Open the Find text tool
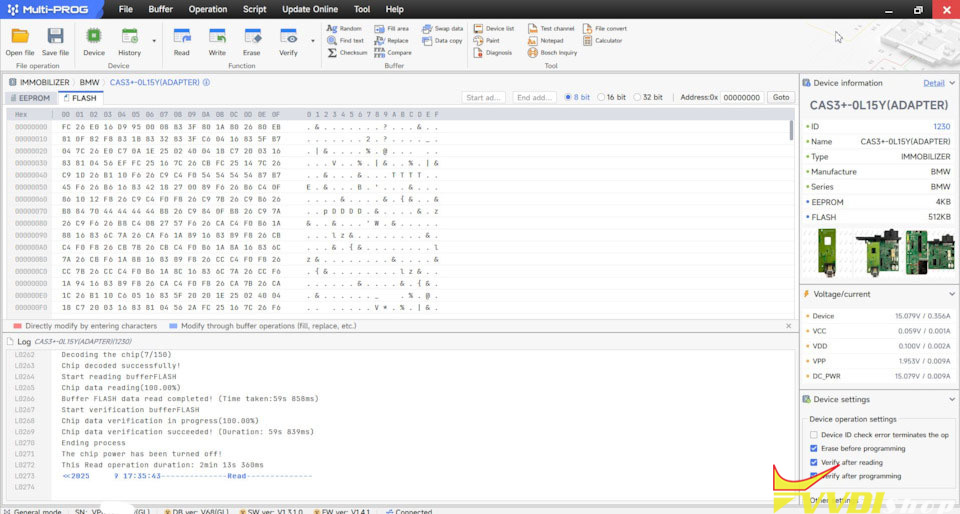Viewport: 960px width, 514px height. point(345,40)
